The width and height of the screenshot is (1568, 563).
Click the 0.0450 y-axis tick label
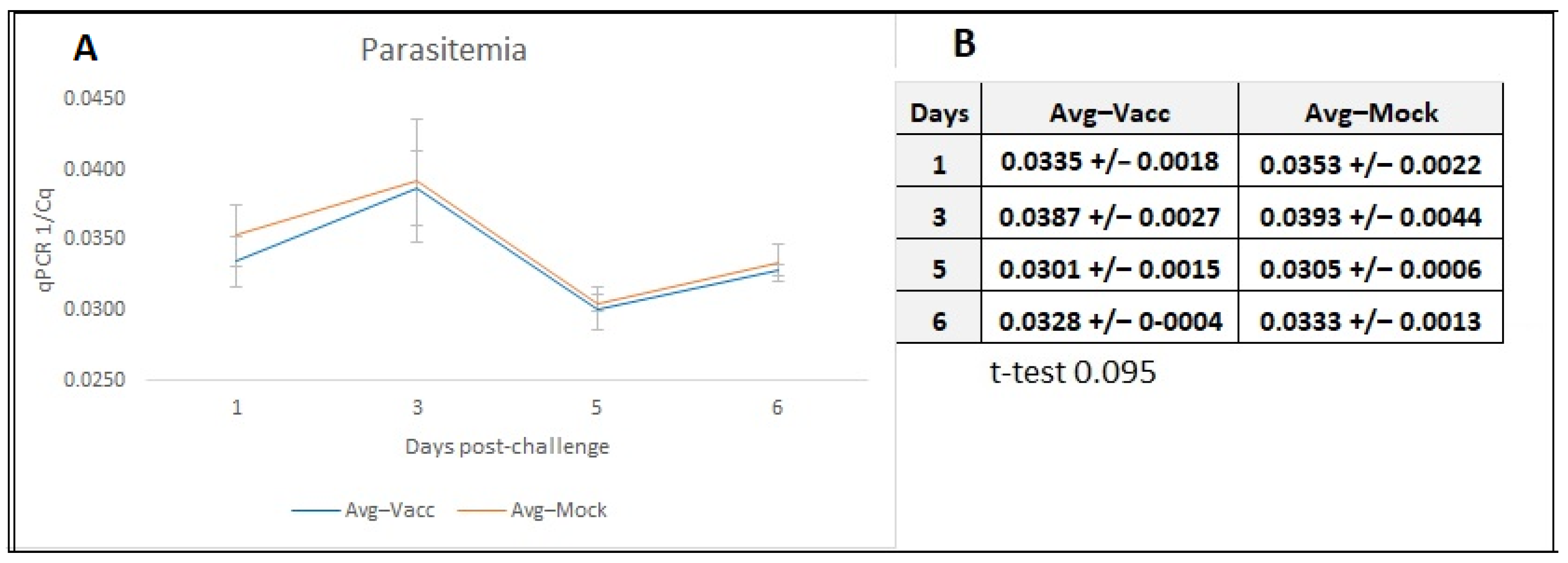coord(94,98)
